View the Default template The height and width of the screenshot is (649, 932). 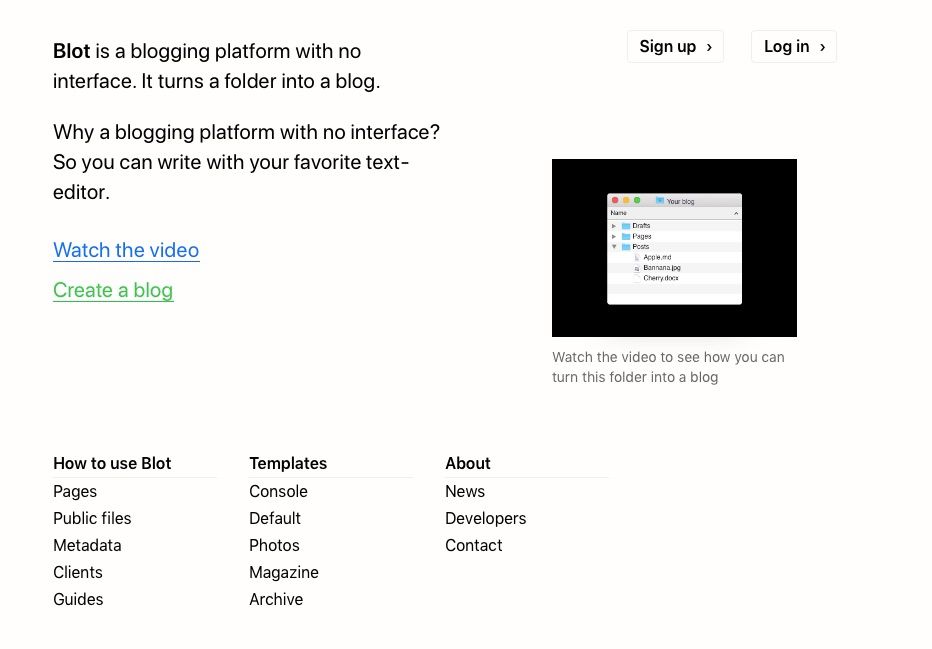click(275, 518)
